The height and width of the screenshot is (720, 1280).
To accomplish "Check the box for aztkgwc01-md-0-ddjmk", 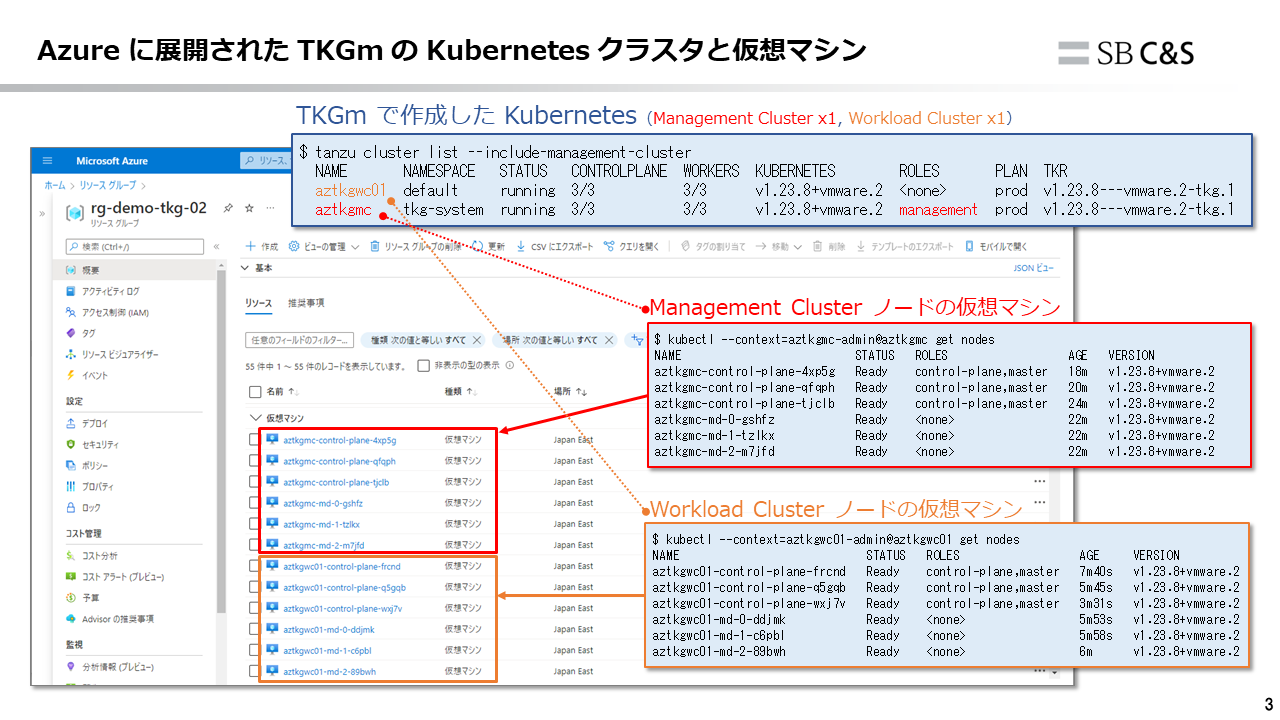I will (x=255, y=629).
